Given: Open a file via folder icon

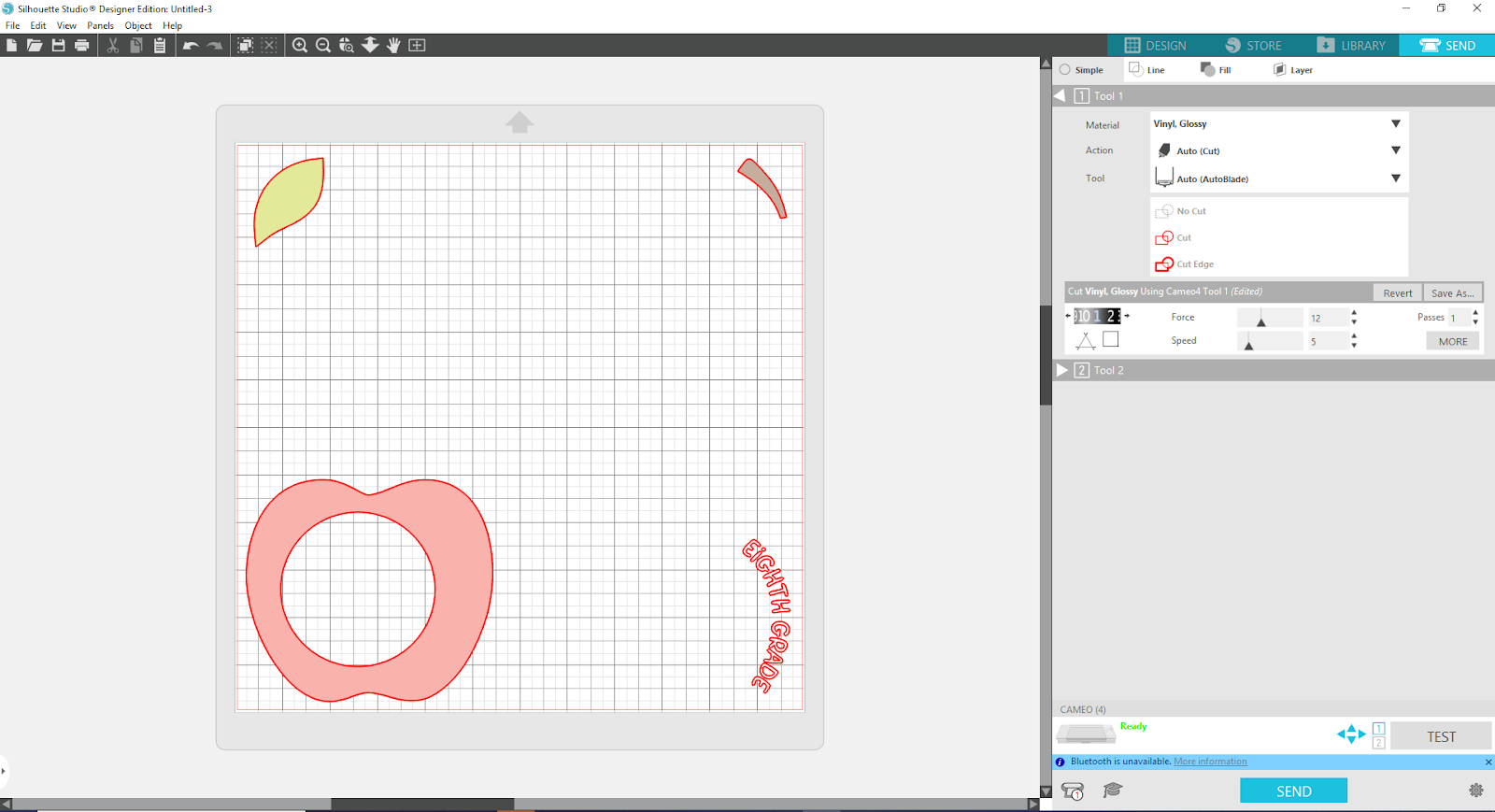Looking at the screenshot, I should coord(35,45).
